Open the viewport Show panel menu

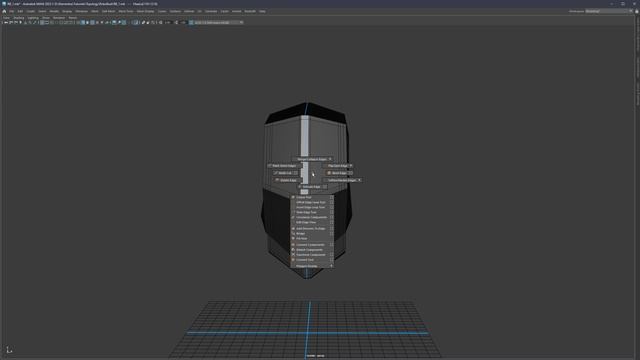point(46,18)
